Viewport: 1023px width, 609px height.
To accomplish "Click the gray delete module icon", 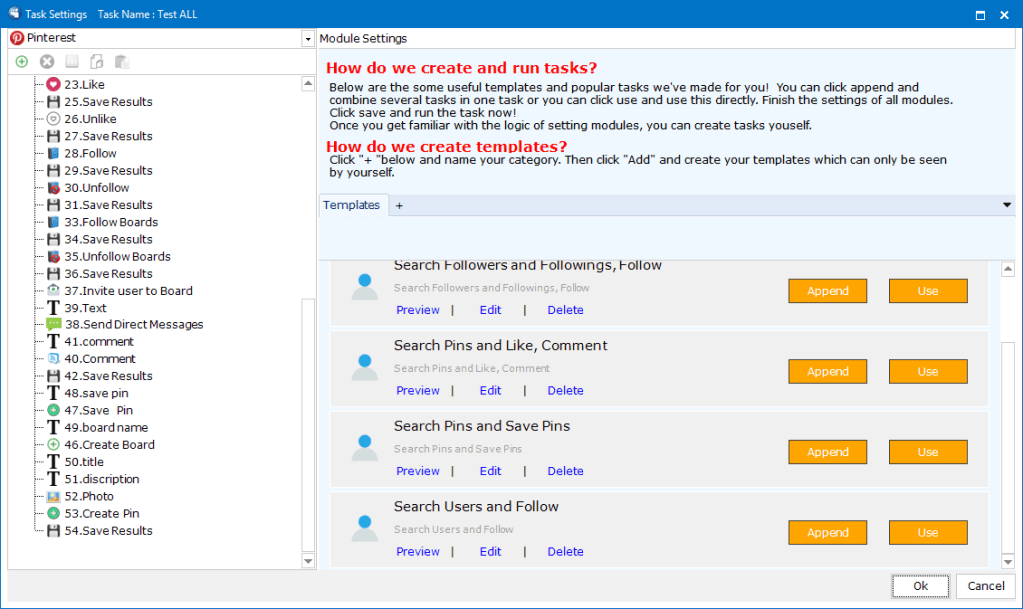I will click(x=46, y=62).
